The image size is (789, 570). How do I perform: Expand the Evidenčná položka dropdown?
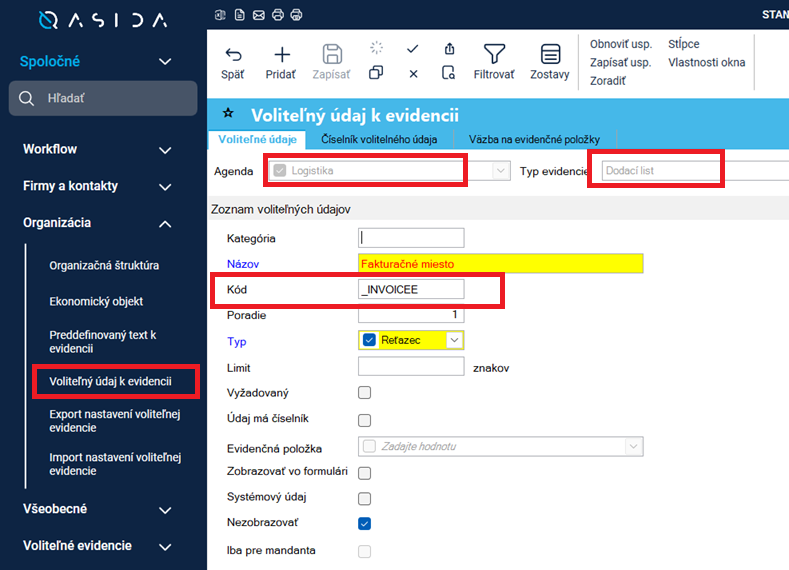pyautogui.click(x=632, y=446)
